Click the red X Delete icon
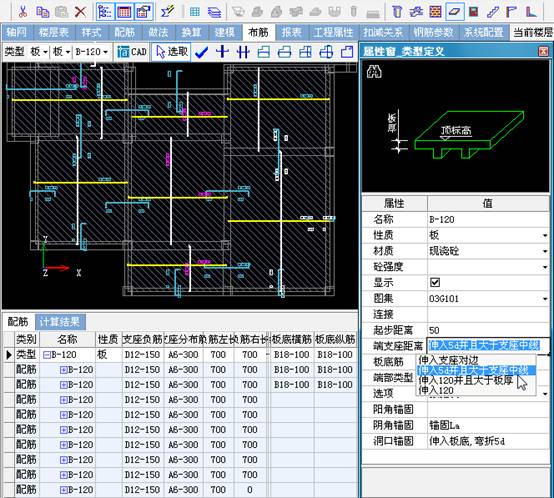This screenshot has width=554, height=498. pyautogui.click(x=81, y=12)
